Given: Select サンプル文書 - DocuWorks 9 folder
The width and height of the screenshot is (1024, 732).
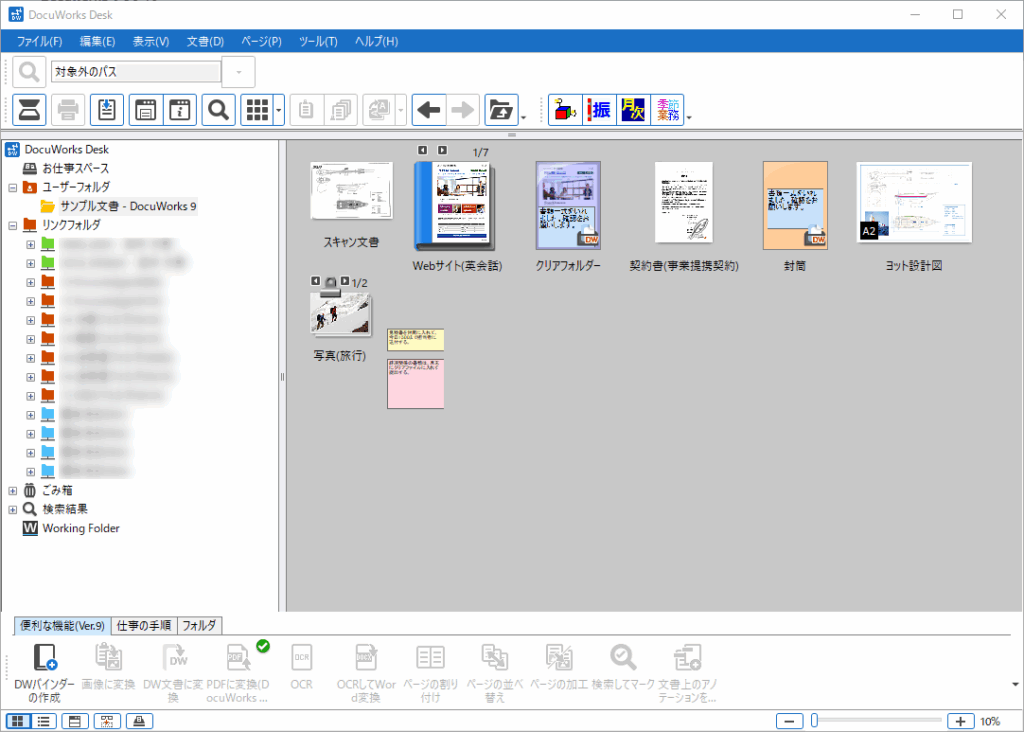Looking at the screenshot, I should [x=128, y=206].
